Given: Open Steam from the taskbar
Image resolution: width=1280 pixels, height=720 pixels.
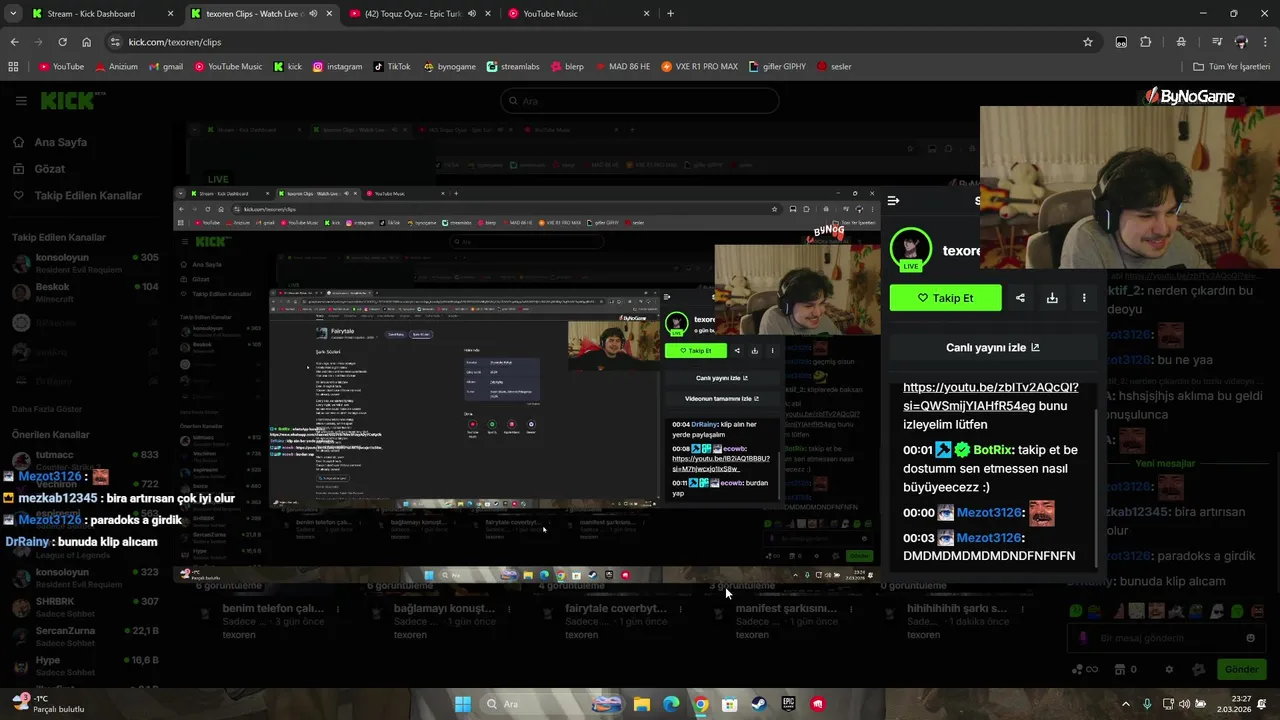Looking at the screenshot, I should (x=759, y=704).
